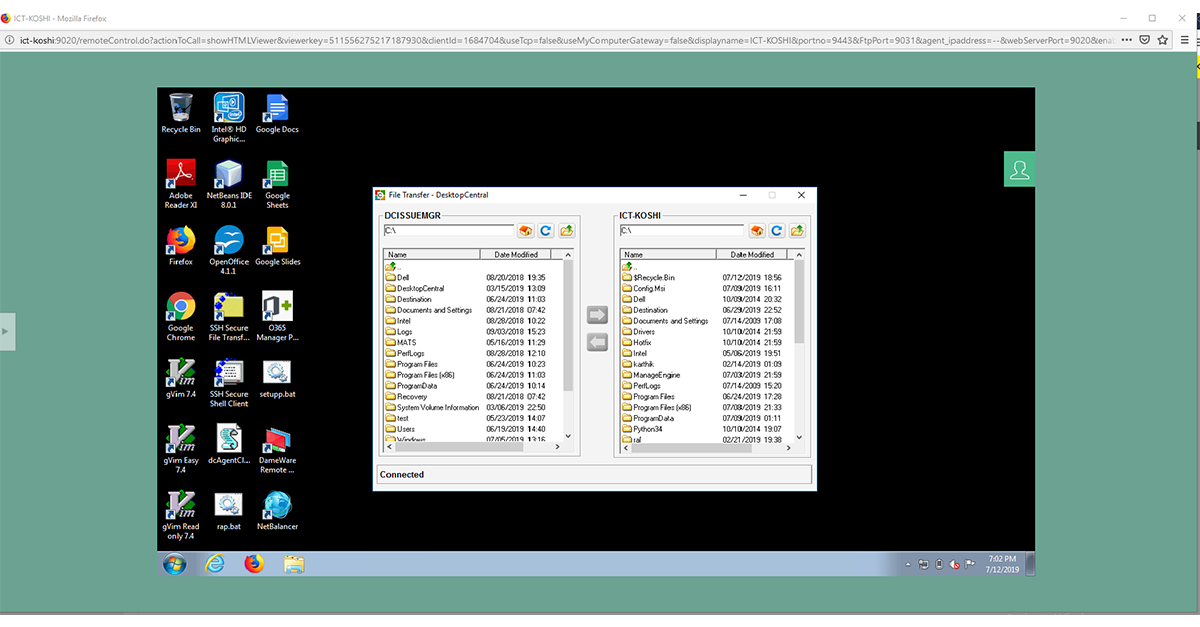Click the home icon in DCISSUEMGR pane
1200x627 pixels.
tap(526, 231)
